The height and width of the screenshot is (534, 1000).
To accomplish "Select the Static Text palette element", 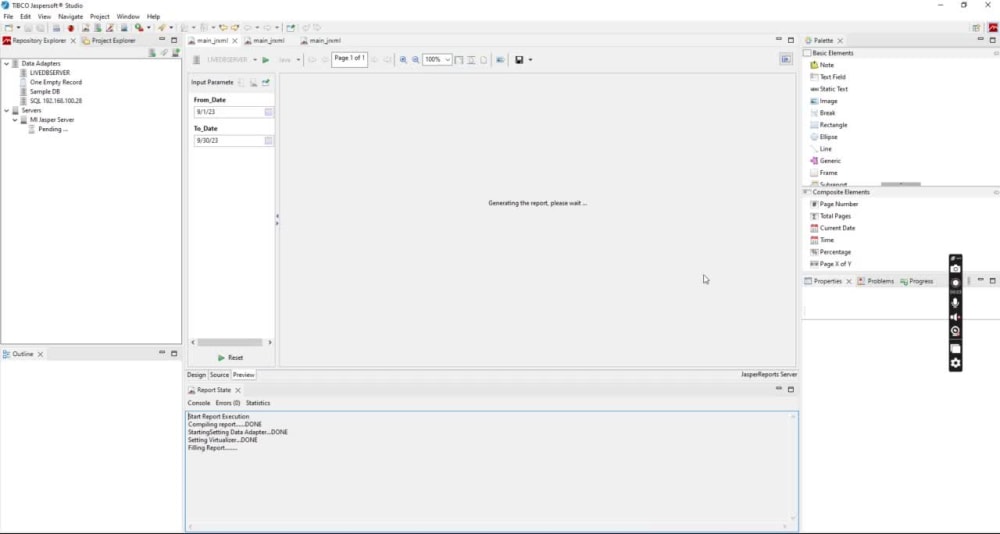I will [x=828, y=89].
